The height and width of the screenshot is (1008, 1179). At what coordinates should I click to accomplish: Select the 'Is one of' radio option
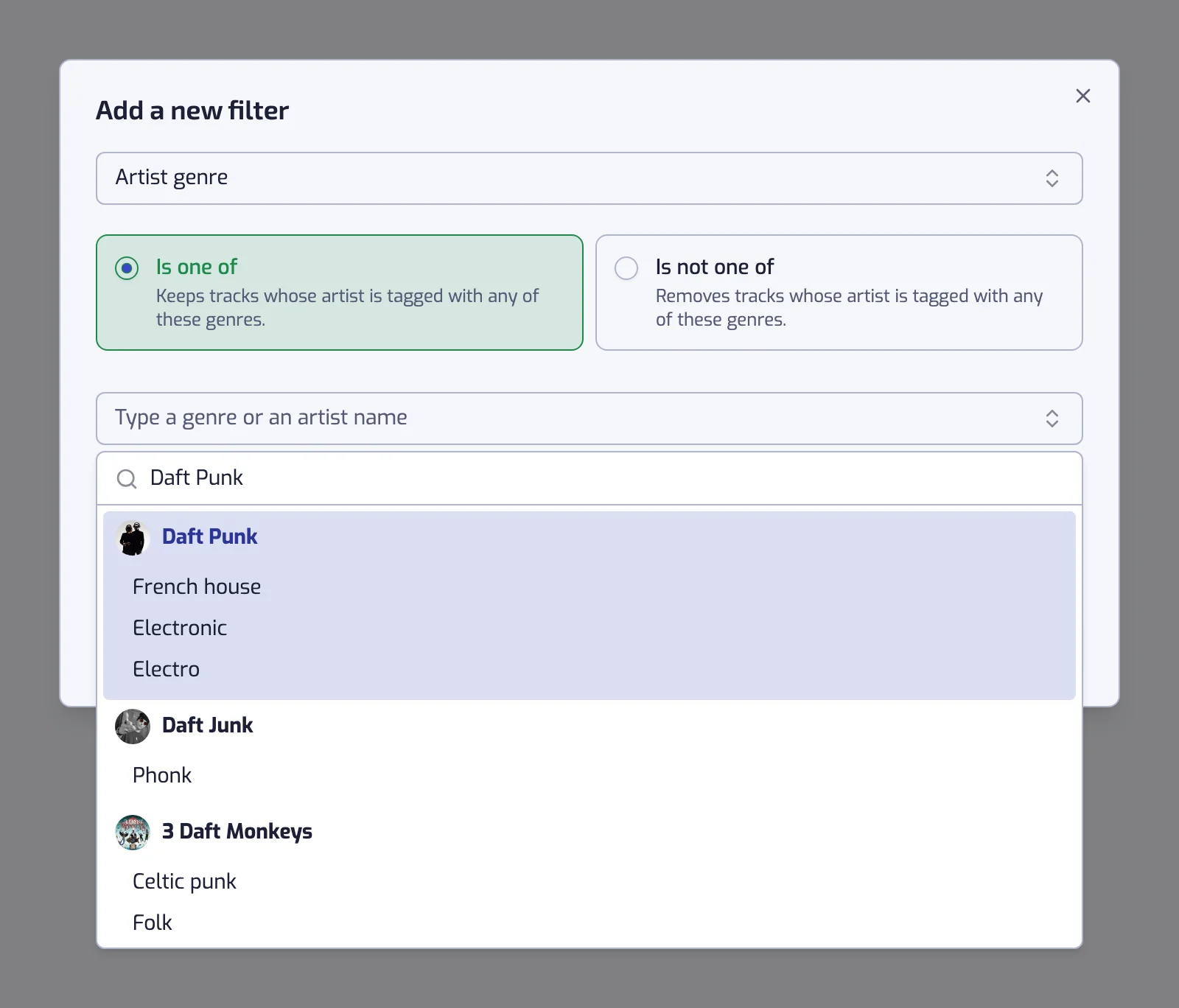tap(339, 293)
